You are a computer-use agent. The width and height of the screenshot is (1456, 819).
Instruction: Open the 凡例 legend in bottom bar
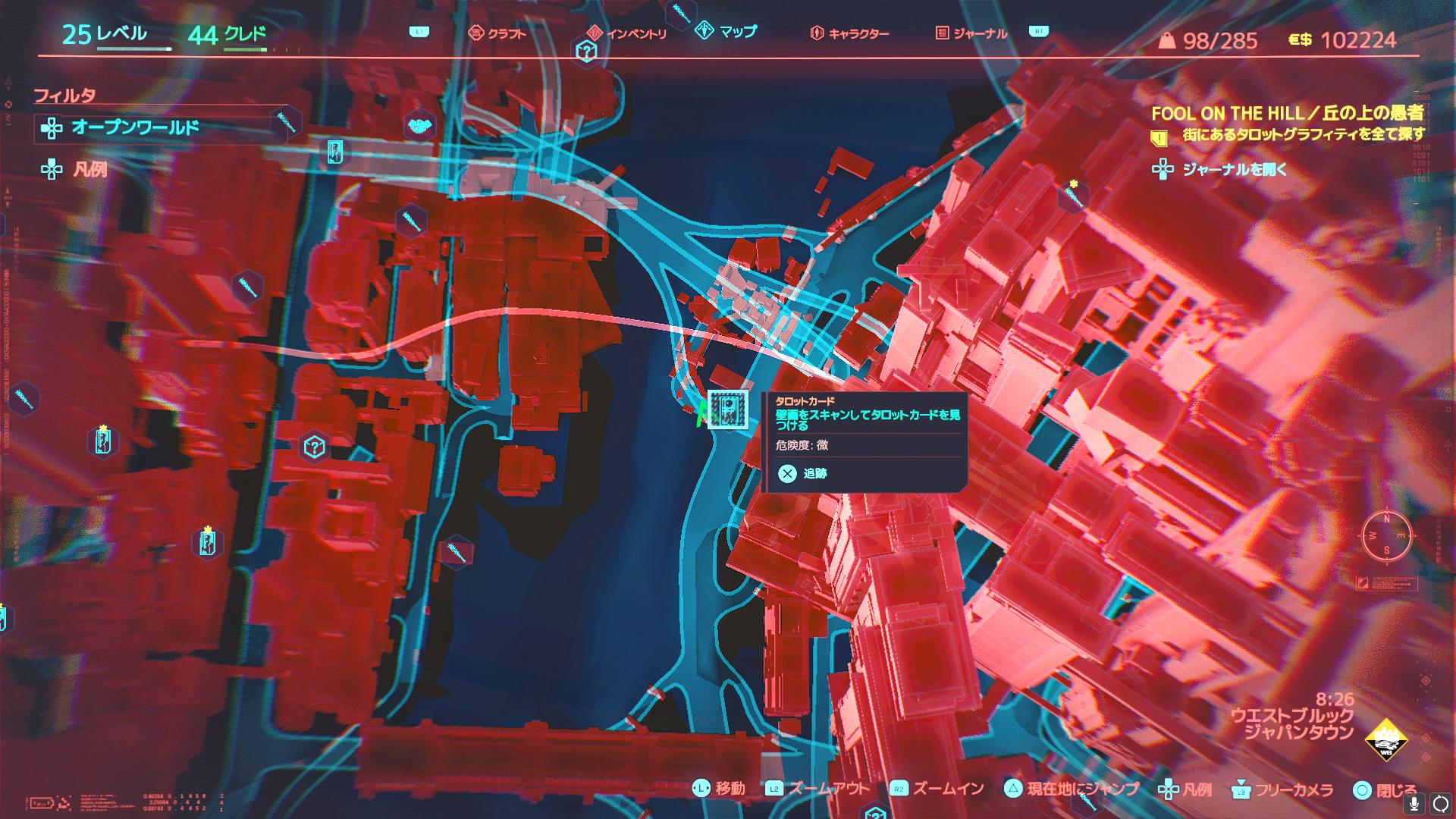click(x=1185, y=789)
